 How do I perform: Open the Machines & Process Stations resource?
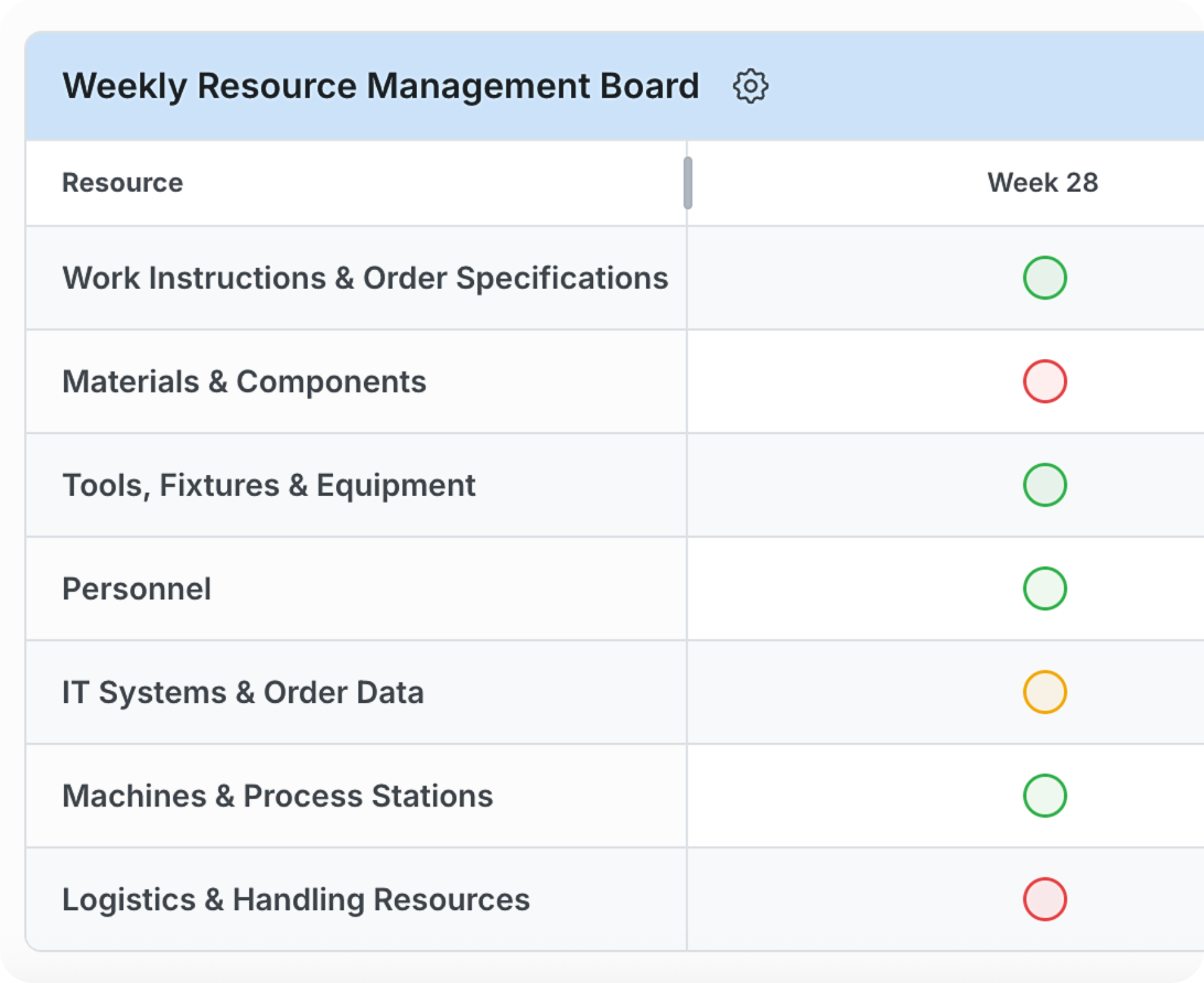(277, 797)
